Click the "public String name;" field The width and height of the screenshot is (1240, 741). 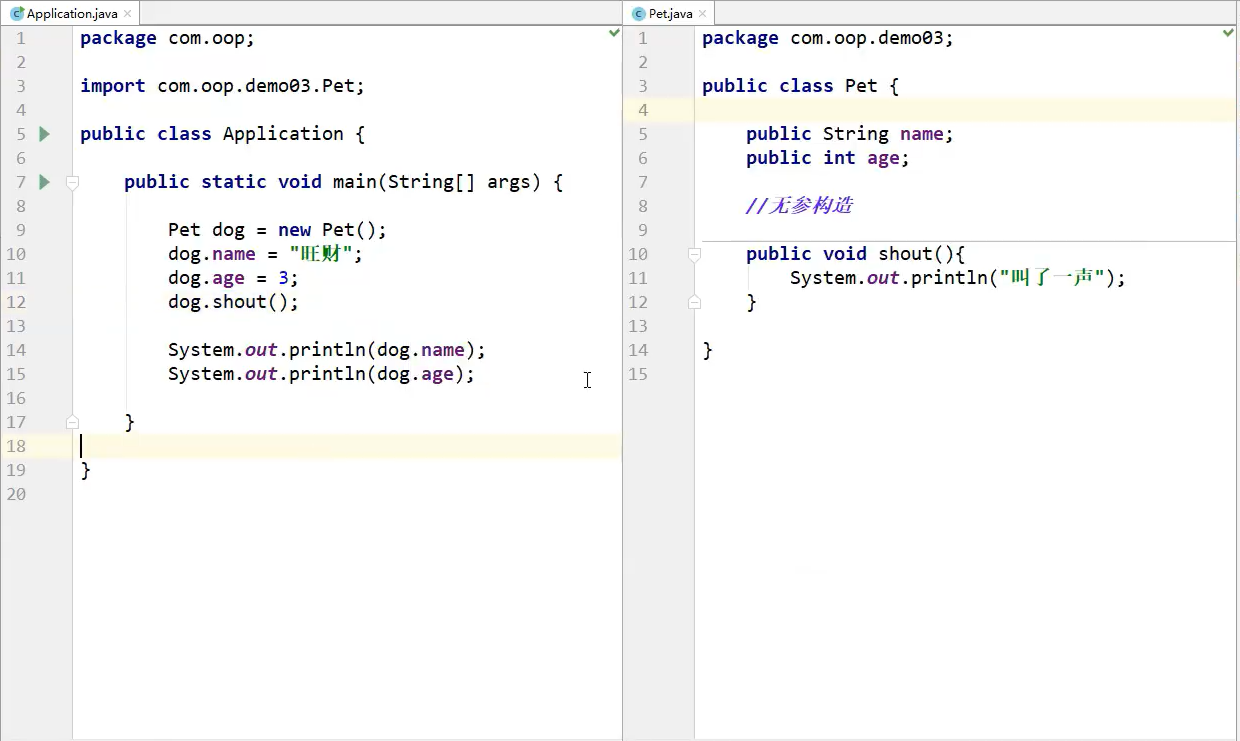point(850,134)
